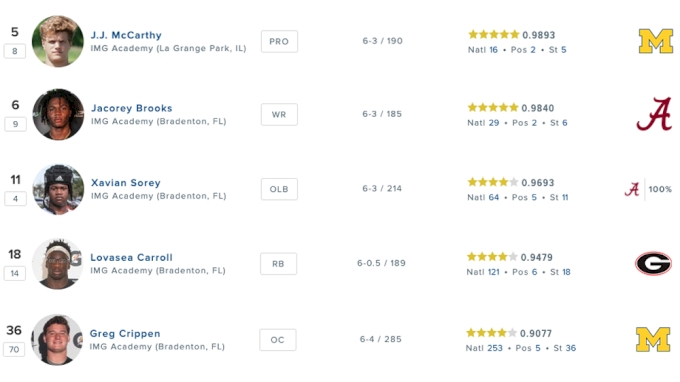Open Jacorey Brooks' player profile link
Screen dimensions: 680x382
click(131, 108)
